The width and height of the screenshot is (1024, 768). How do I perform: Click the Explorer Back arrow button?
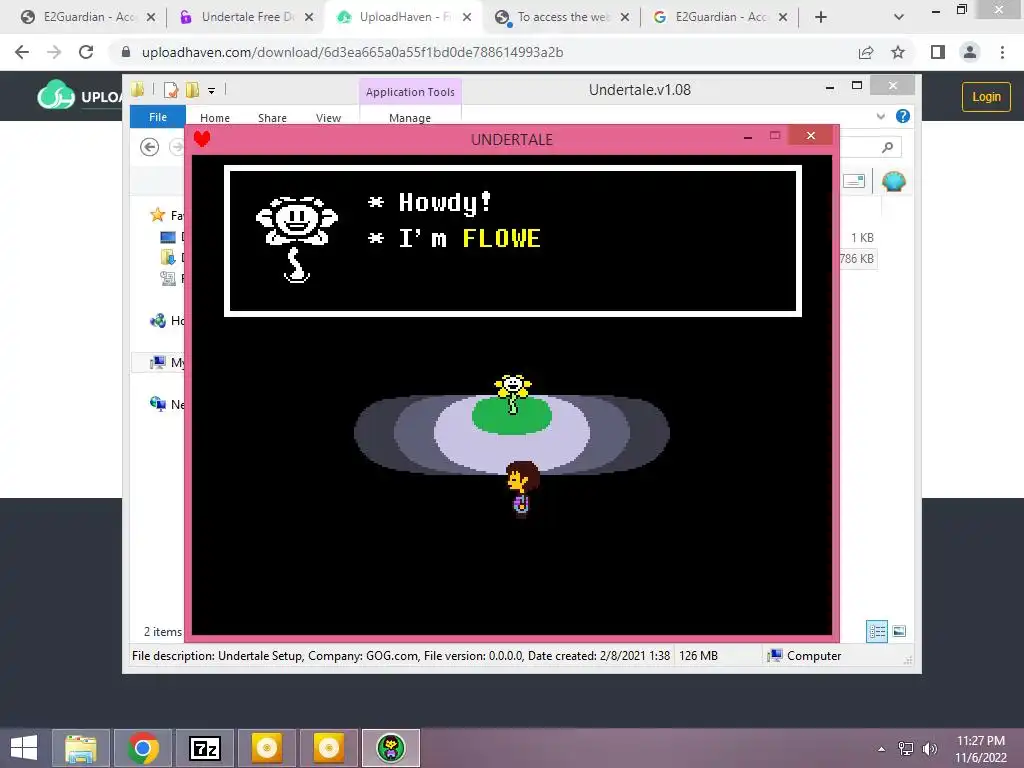pyautogui.click(x=150, y=147)
